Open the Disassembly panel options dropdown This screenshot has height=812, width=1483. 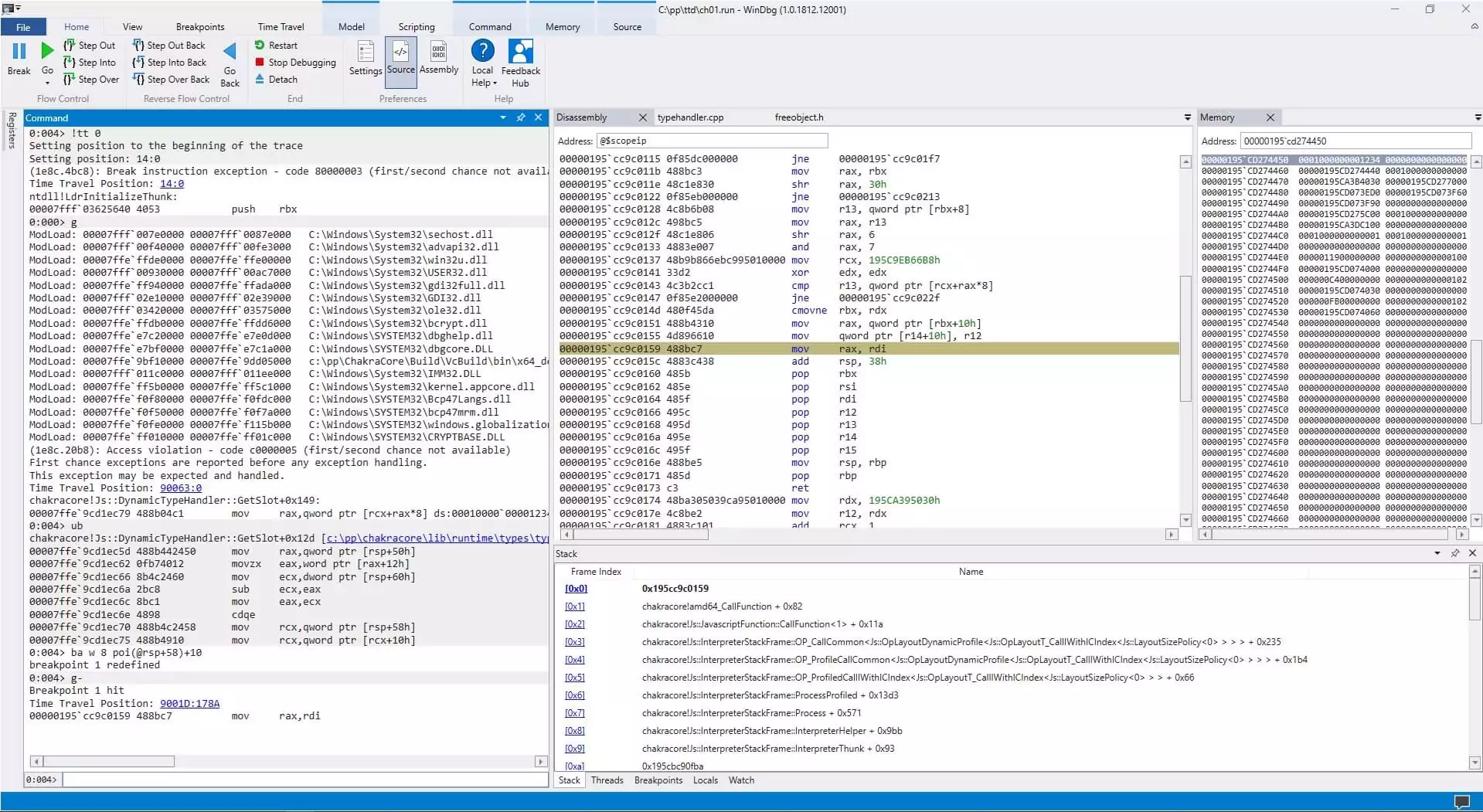coord(1187,117)
